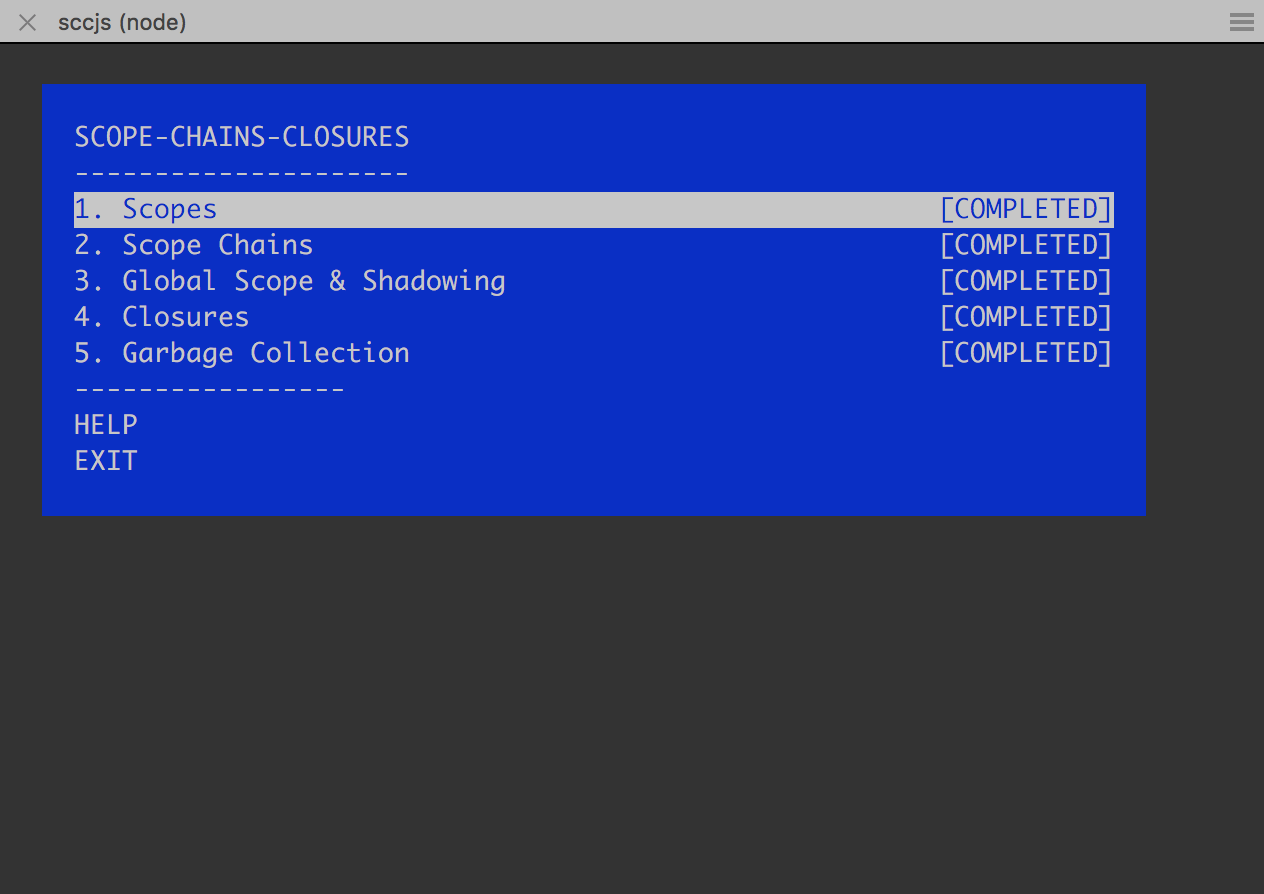Open the "4. Closures" exercise
This screenshot has height=894, width=1264.
tap(594, 318)
